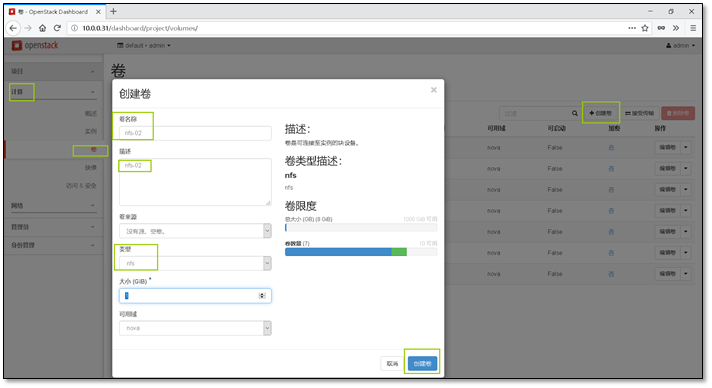Click the 操作 column header

pos(660,128)
